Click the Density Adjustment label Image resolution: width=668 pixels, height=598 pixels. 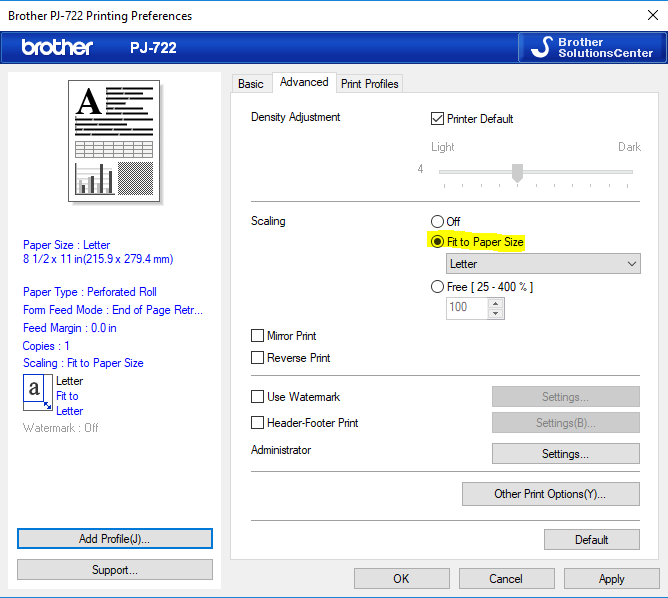pyautogui.click(x=296, y=117)
